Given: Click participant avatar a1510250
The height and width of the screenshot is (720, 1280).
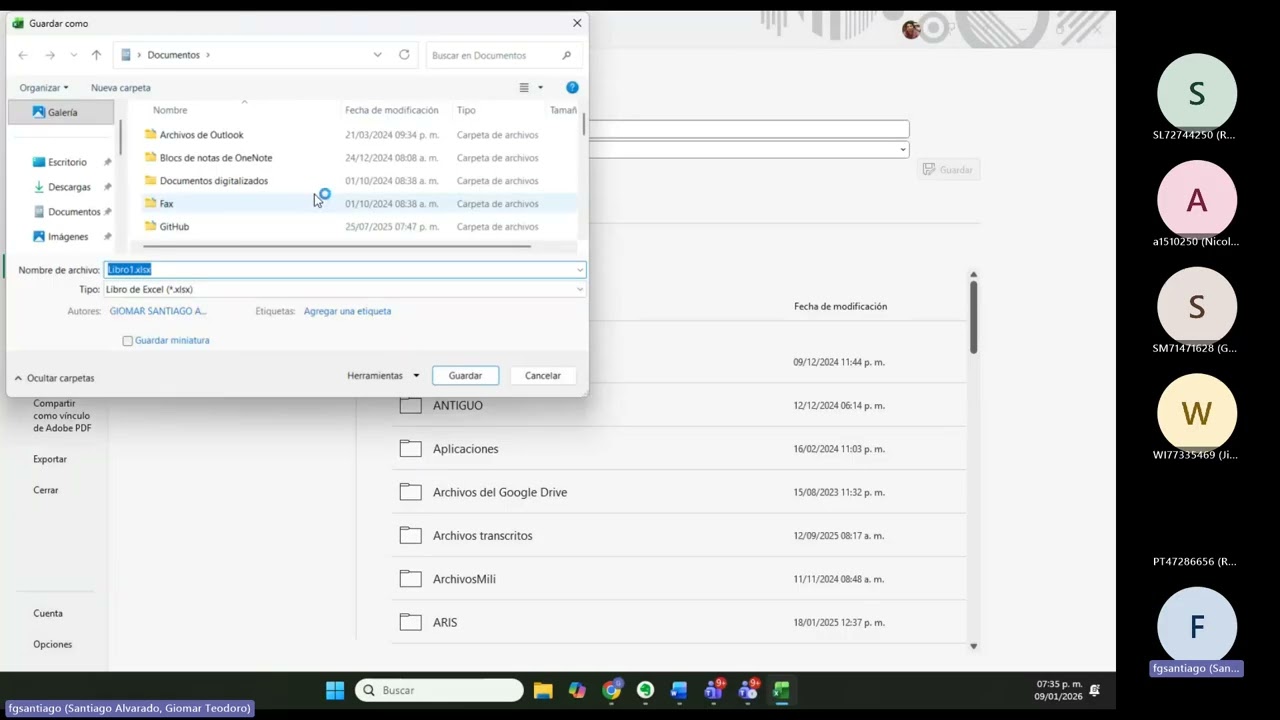Looking at the screenshot, I should [1197, 200].
